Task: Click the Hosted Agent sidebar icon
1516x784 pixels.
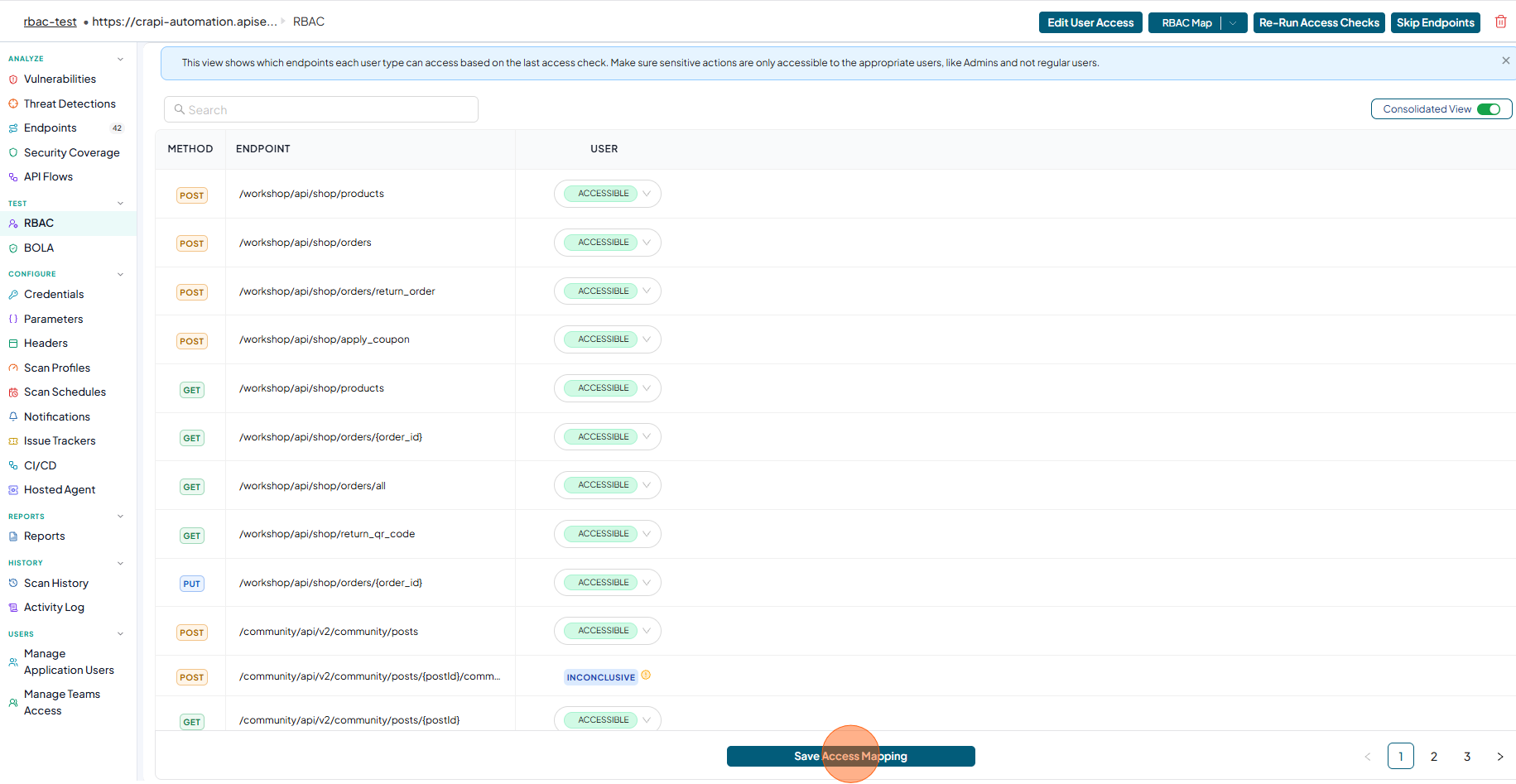Action: pos(13,490)
